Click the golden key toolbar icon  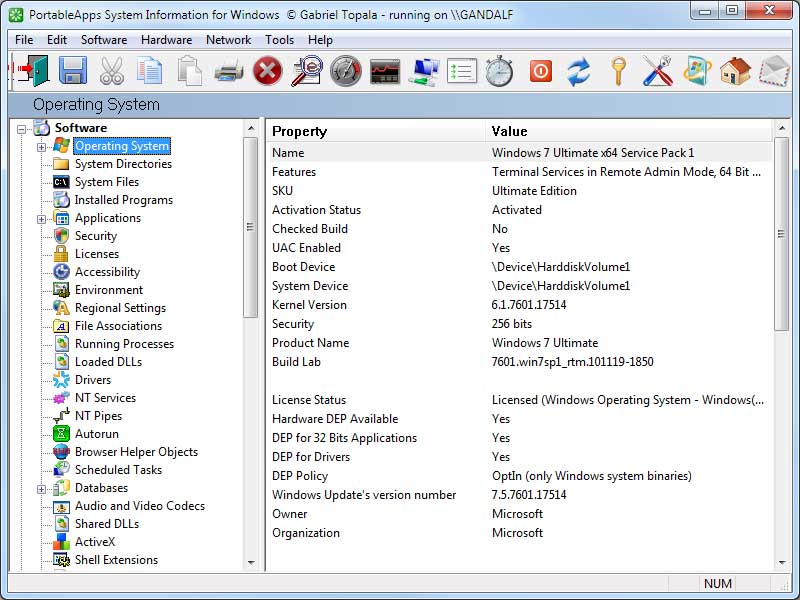[x=618, y=71]
